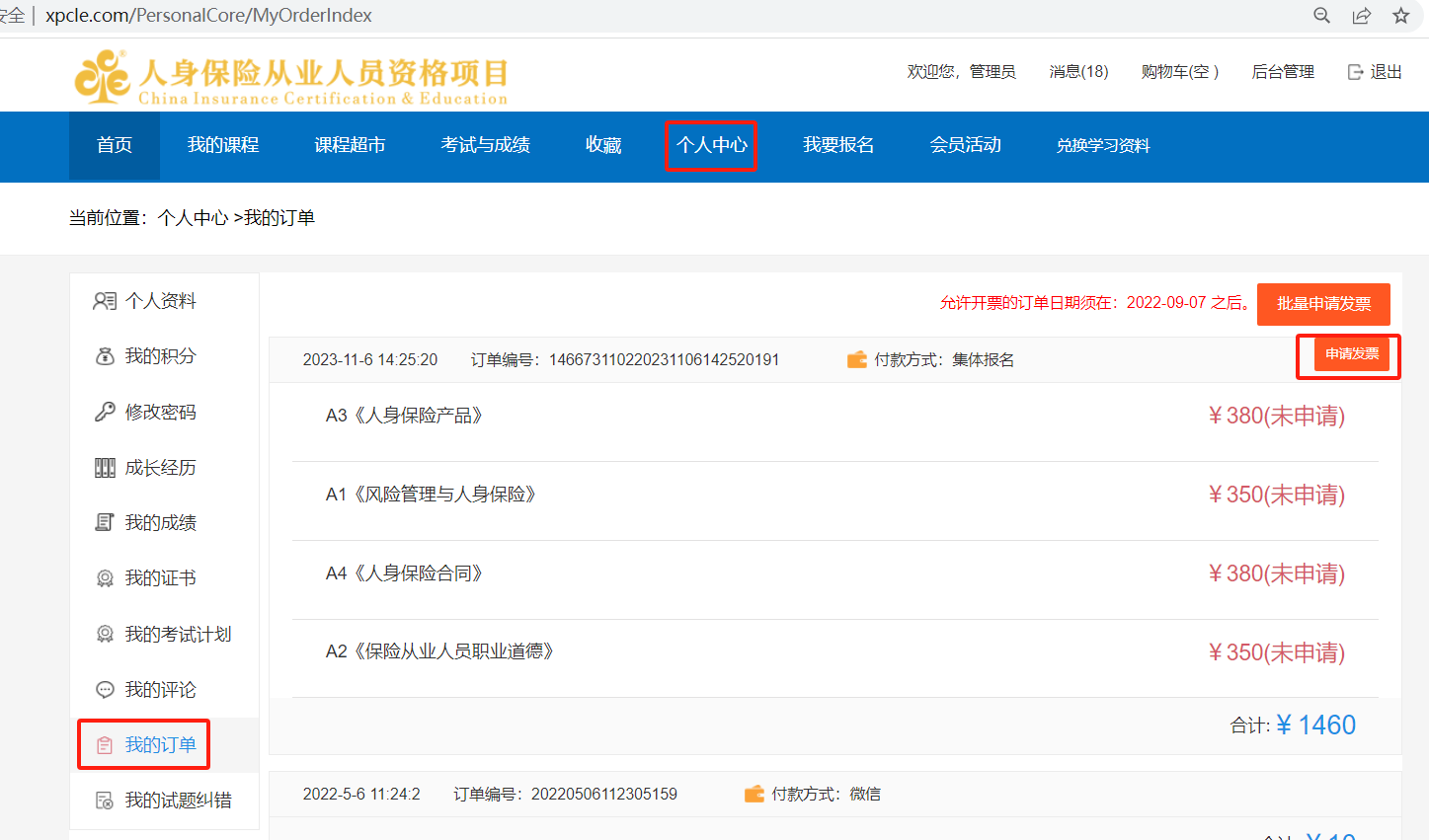Image resolution: width=1429 pixels, height=840 pixels.
Task: Select the 我的订单 order document icon
Action: click(x=104, y=744)
